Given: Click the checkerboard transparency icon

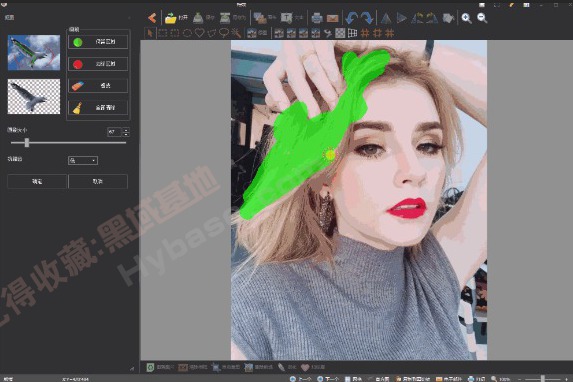Looking at the screenshot, I should tap(340, 33).
